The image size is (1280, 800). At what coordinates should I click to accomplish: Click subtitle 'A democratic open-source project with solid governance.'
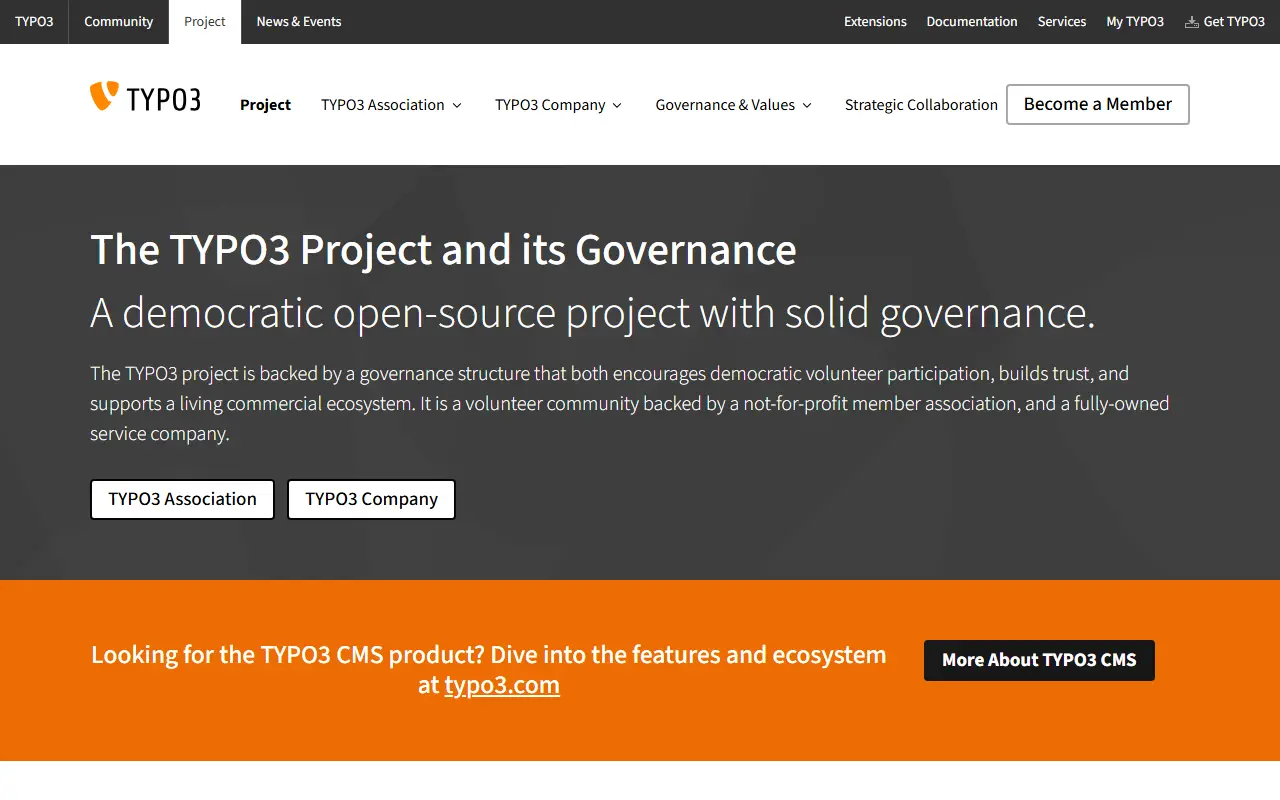click(593, 313)
